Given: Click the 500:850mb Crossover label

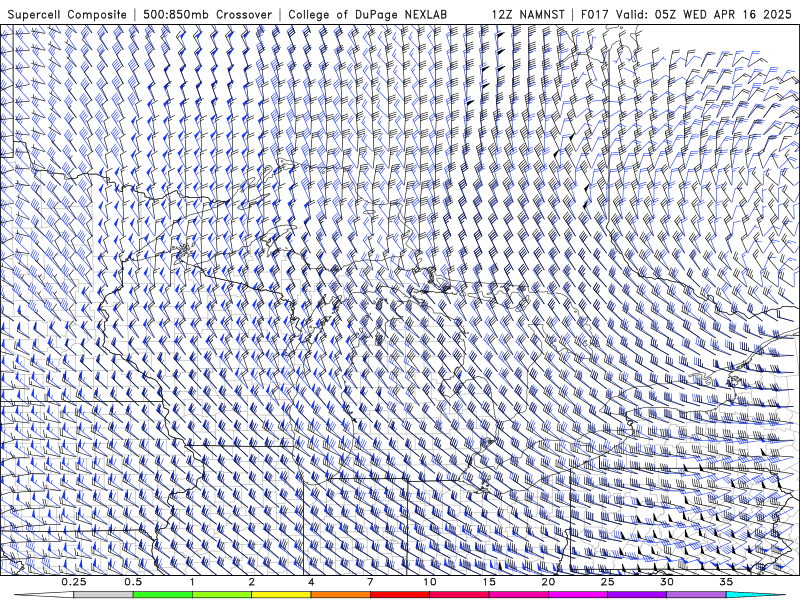Looking at the screenshot, I should coord(208,15).
